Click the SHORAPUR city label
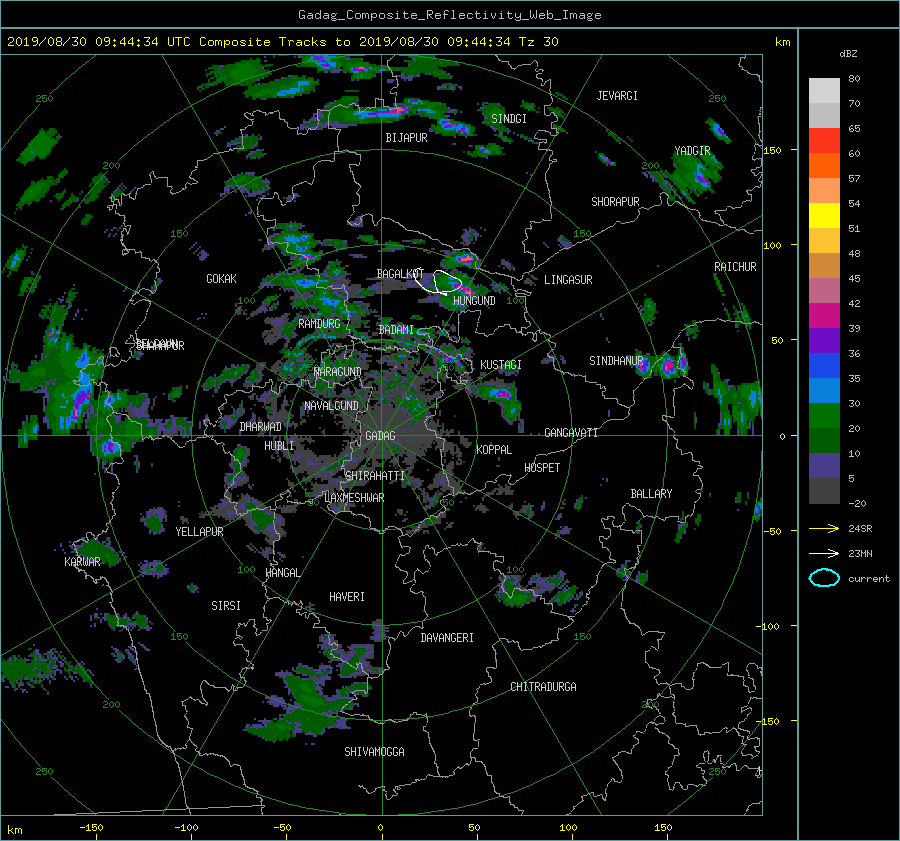The image size is (900, 841). pos(615,202)
